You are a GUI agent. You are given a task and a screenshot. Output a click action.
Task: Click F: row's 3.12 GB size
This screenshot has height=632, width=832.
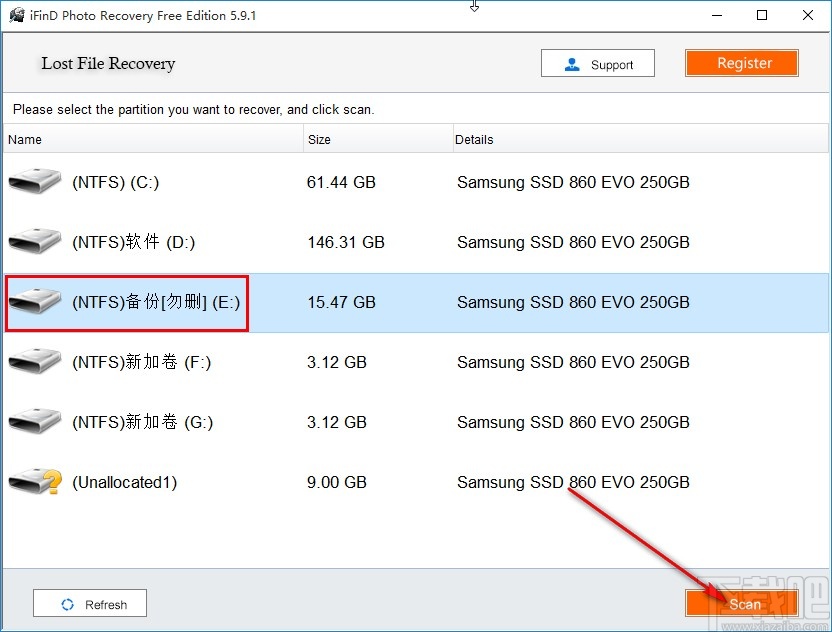coord(337,362)
